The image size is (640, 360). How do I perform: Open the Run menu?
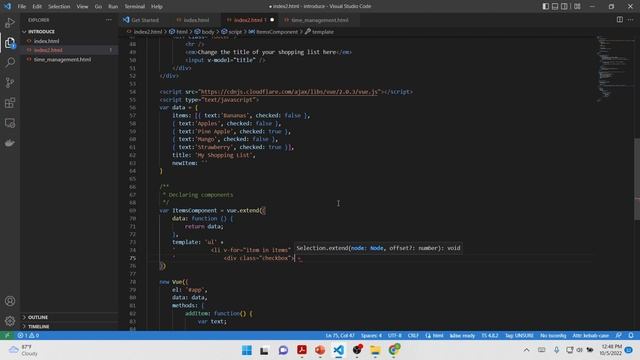point(113,7)
